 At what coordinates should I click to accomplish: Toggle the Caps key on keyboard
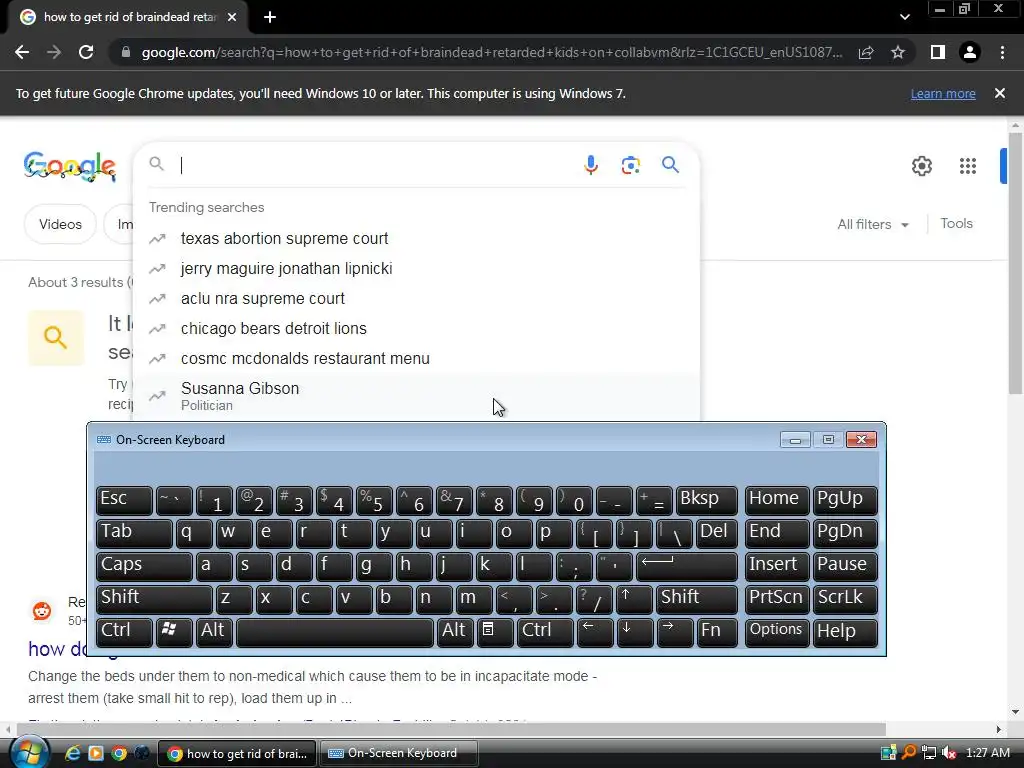[x=144, y=566]
